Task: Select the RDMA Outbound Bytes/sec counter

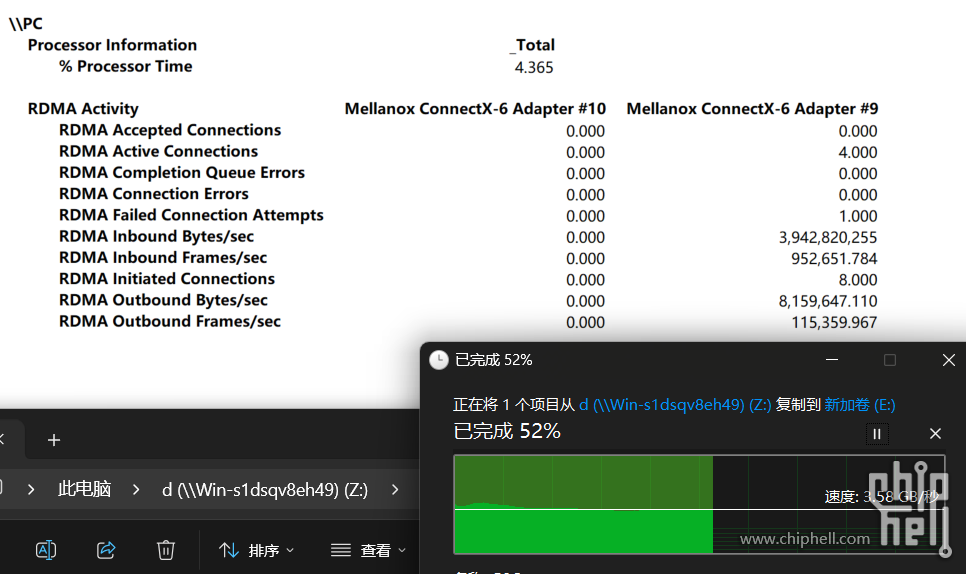Action: [x=163, y=300]
